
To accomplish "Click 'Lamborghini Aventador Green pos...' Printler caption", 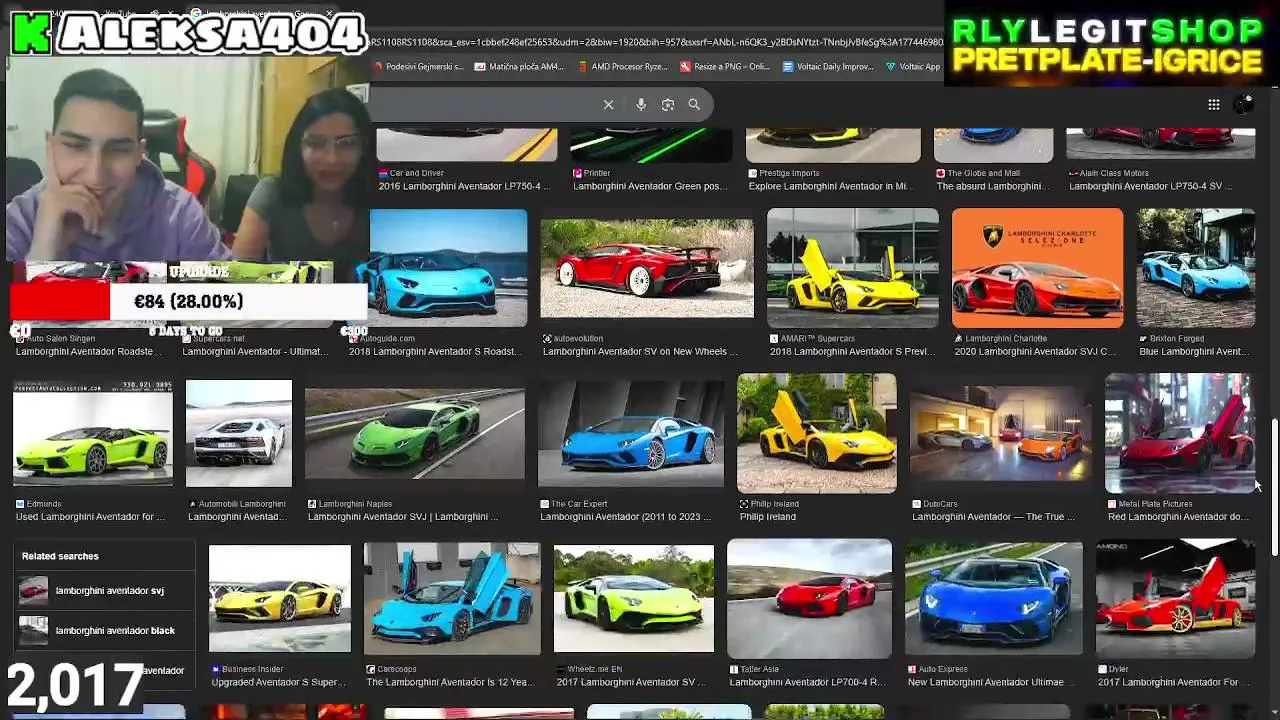I will coord(650,186).
